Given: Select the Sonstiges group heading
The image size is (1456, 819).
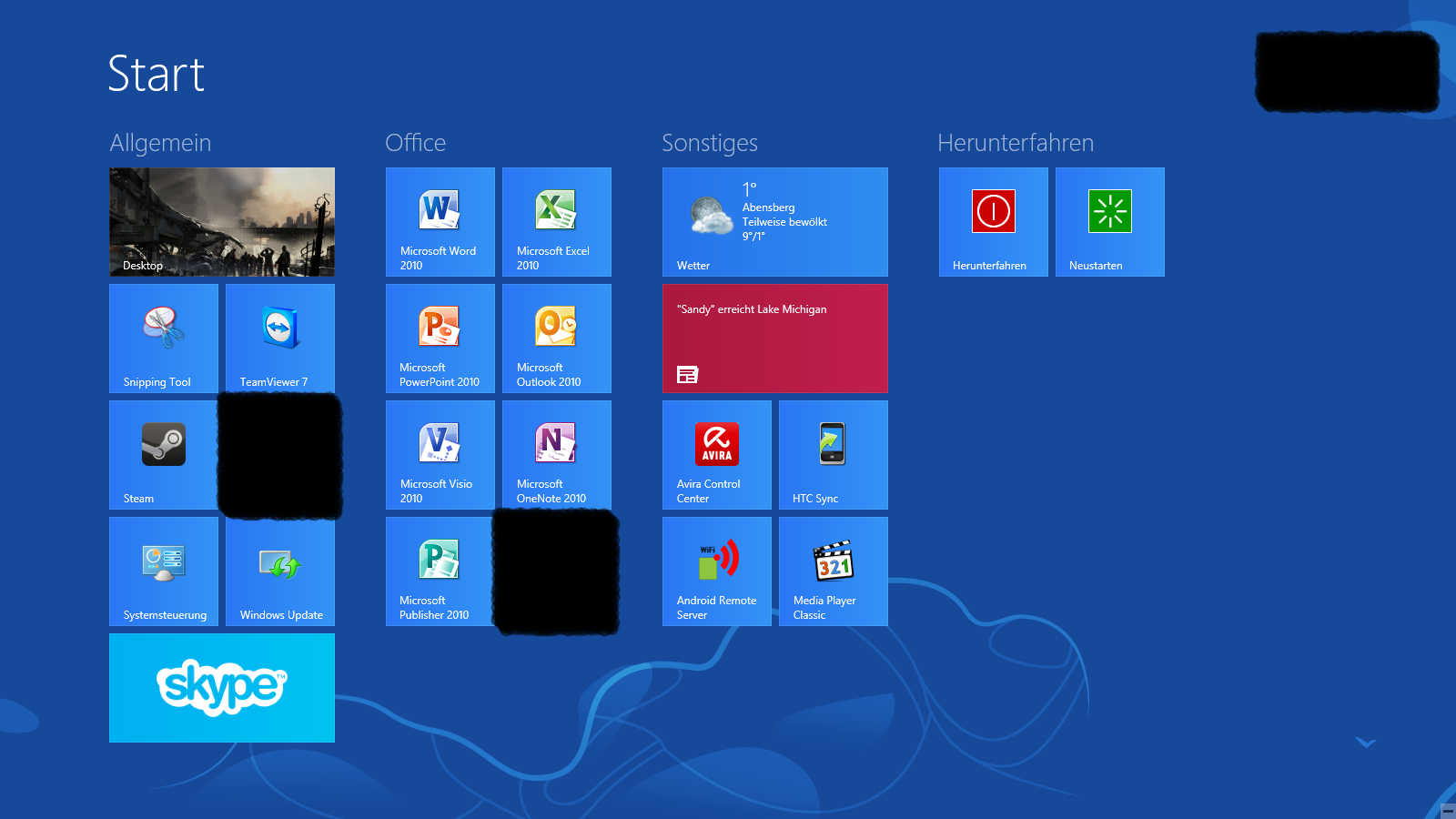Looking at the screenshot, I should tap(710, 143).
